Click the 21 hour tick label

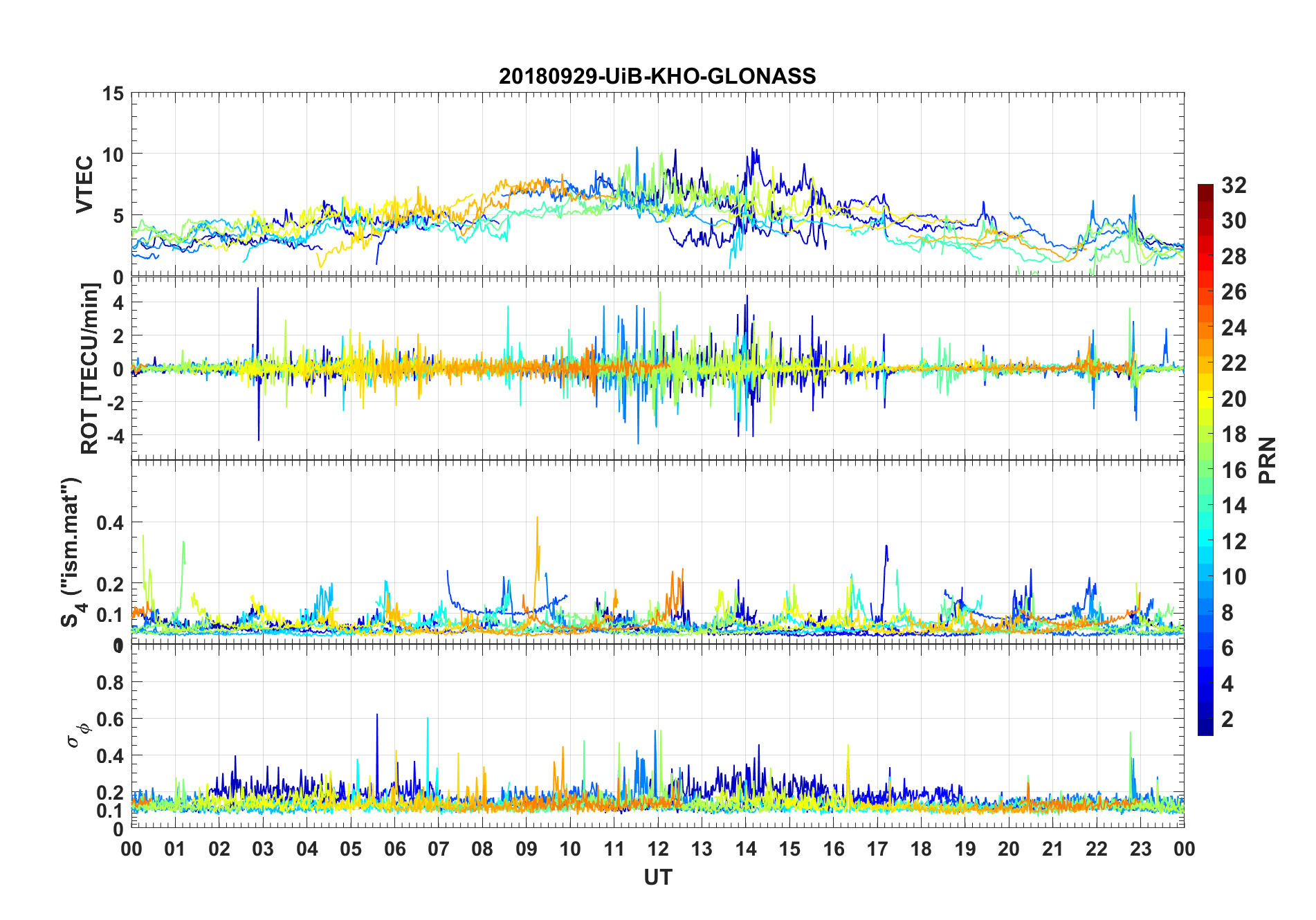[1053, 849]
